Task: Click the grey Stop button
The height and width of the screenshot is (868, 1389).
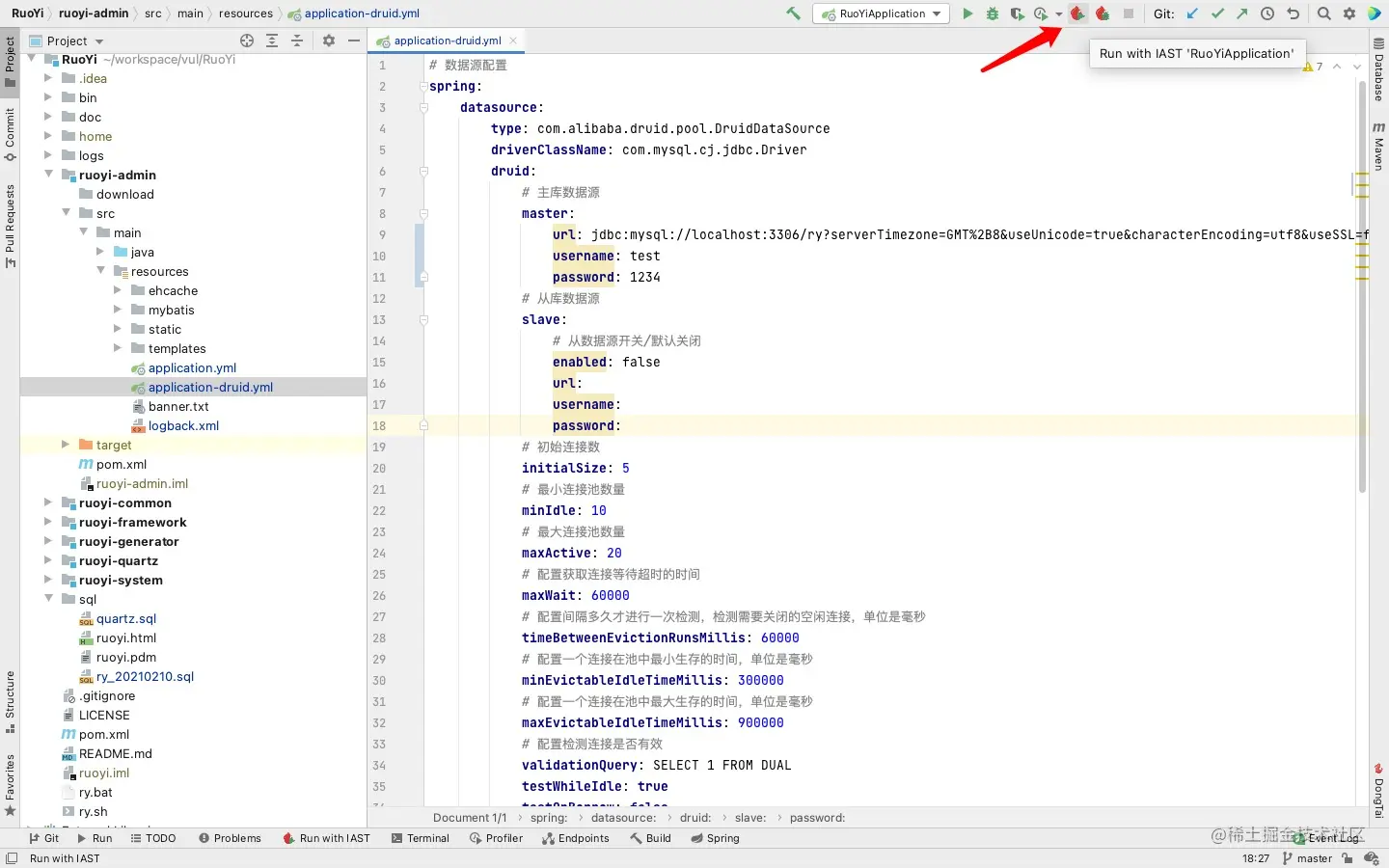Action: pos(1128,14)
